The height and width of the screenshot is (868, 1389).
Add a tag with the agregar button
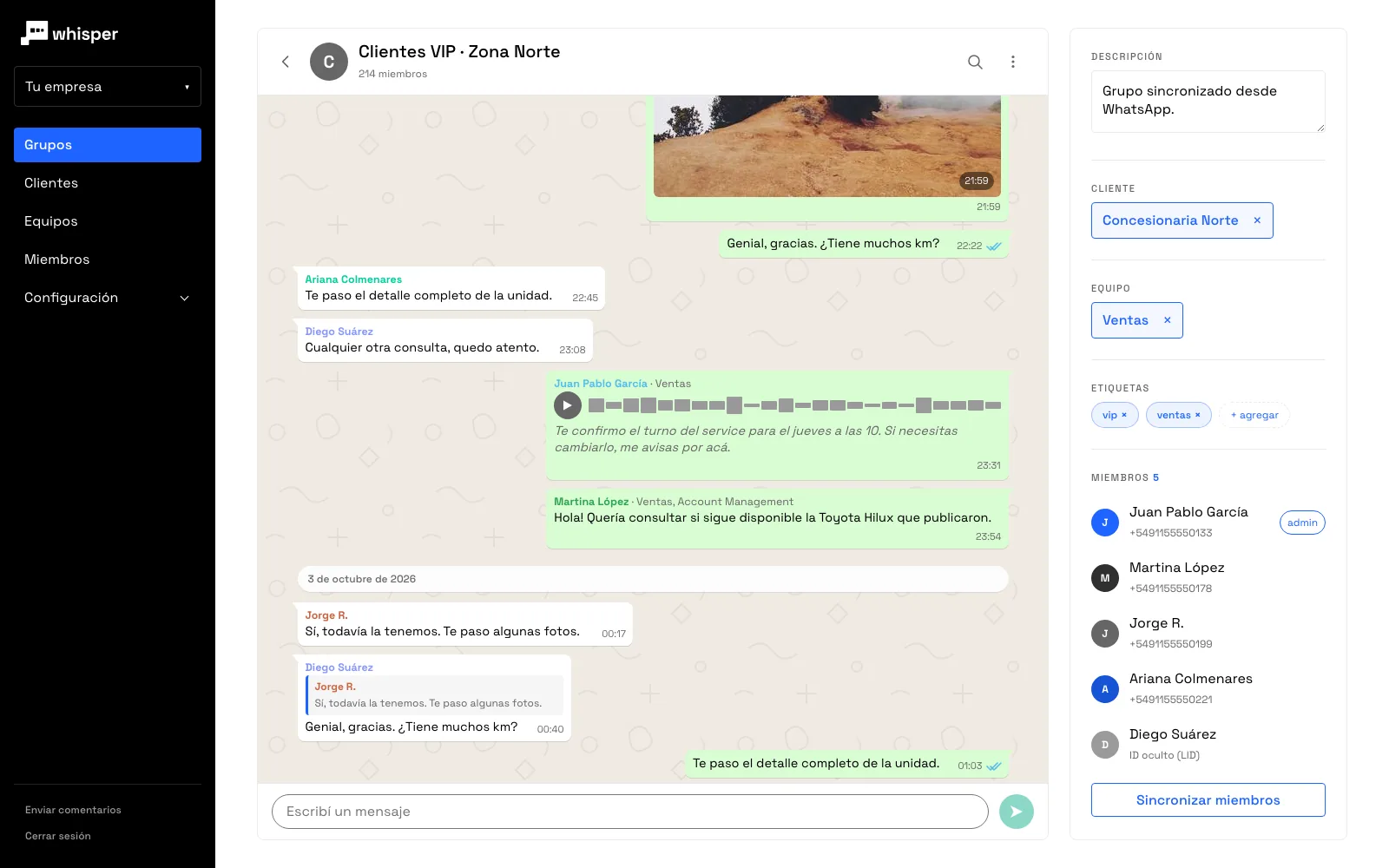point(1254,415)
